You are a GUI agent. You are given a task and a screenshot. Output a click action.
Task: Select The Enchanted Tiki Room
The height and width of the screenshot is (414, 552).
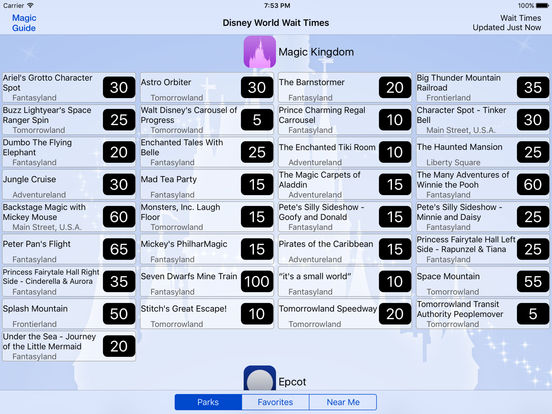345,152
